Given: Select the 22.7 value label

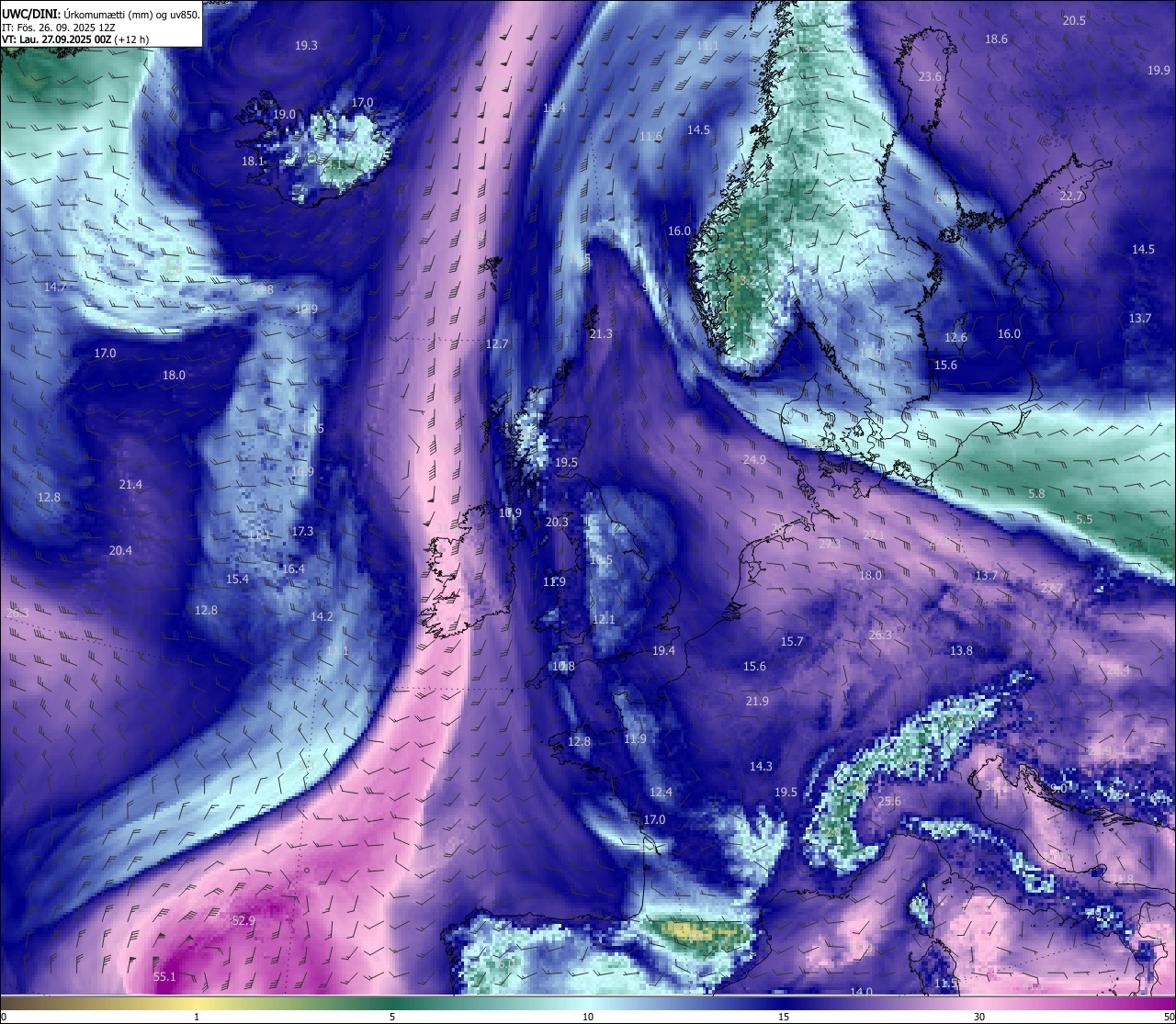Looking at the screenshot, I should pos(1071,197).
